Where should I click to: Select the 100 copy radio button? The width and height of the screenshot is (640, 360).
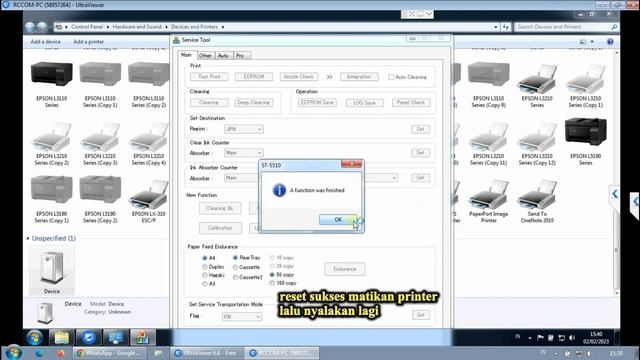(x=272, y=283)
